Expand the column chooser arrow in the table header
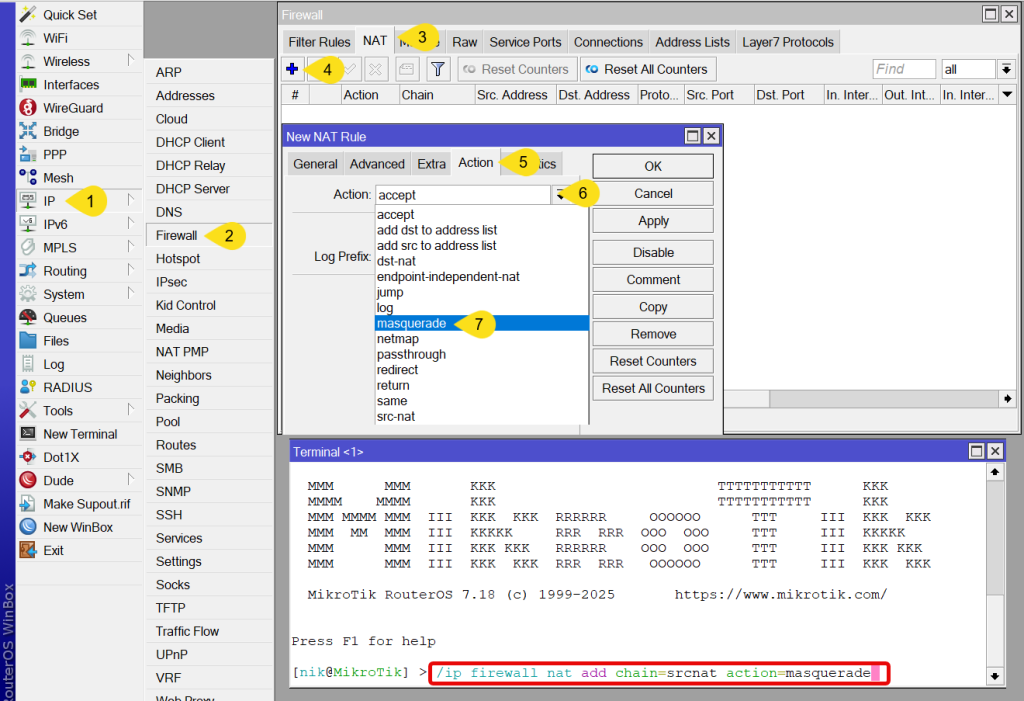Image resolution: width=1024 pixels, height=701 pixels. [1007, 95]
